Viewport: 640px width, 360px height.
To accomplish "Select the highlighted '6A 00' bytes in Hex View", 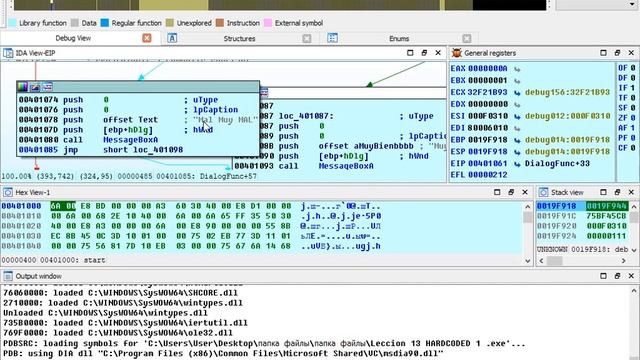I will tap(63, 206).
